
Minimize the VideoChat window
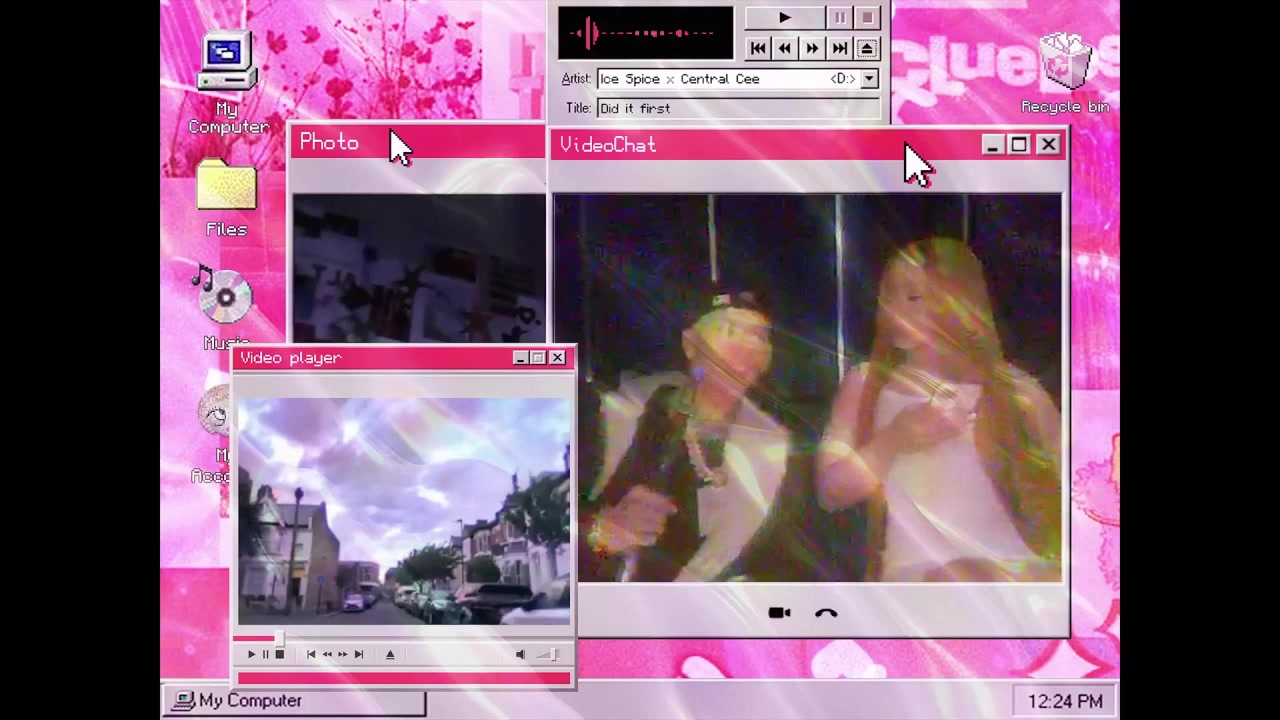[x=992, y=145]
